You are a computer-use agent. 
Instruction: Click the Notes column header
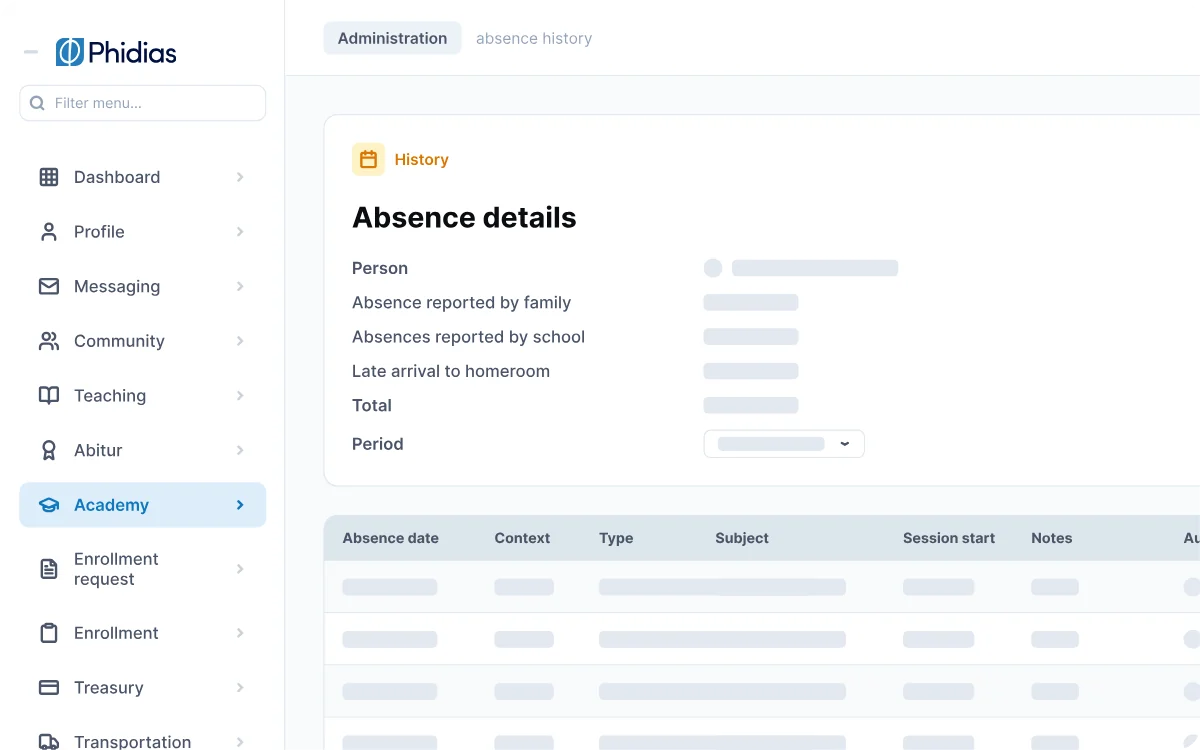click(1052, 538)
